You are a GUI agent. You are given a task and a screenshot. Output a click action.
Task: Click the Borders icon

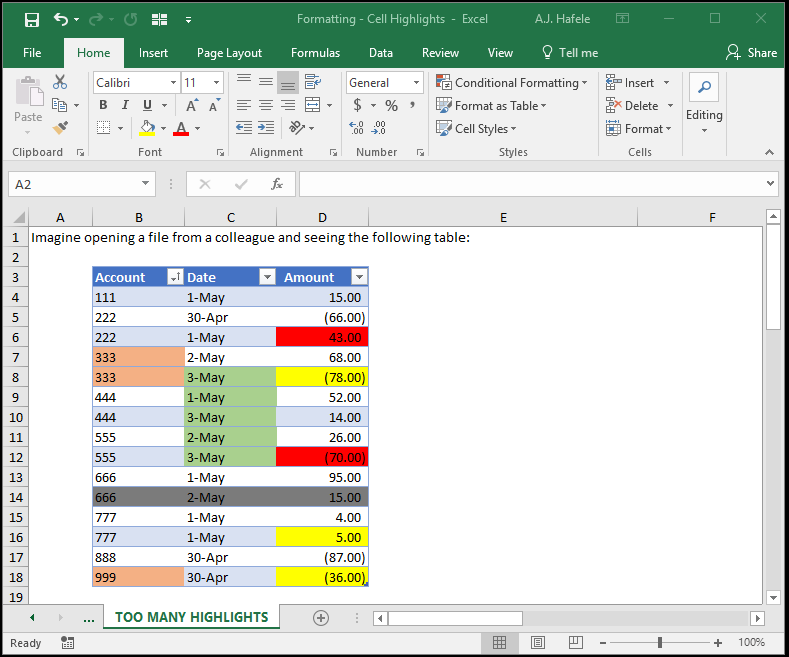(x=104, y=128)
